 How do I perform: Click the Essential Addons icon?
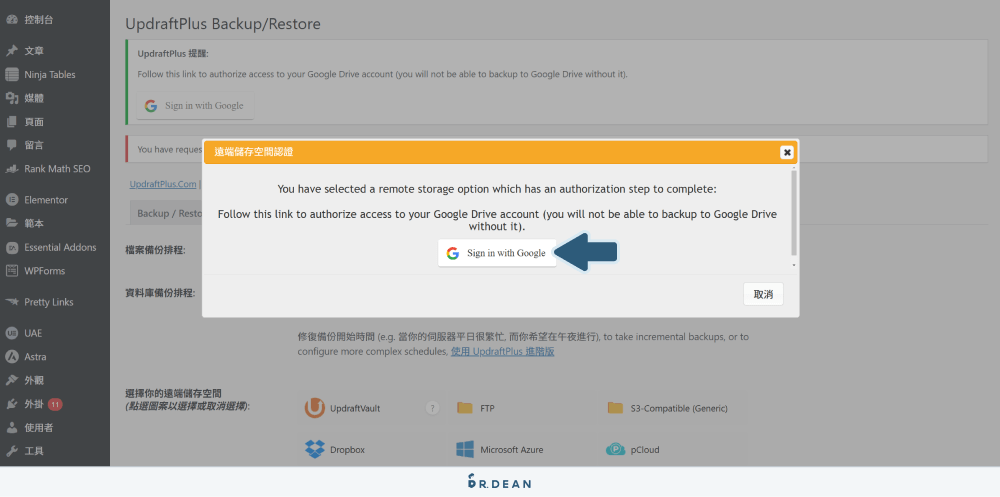11,248
